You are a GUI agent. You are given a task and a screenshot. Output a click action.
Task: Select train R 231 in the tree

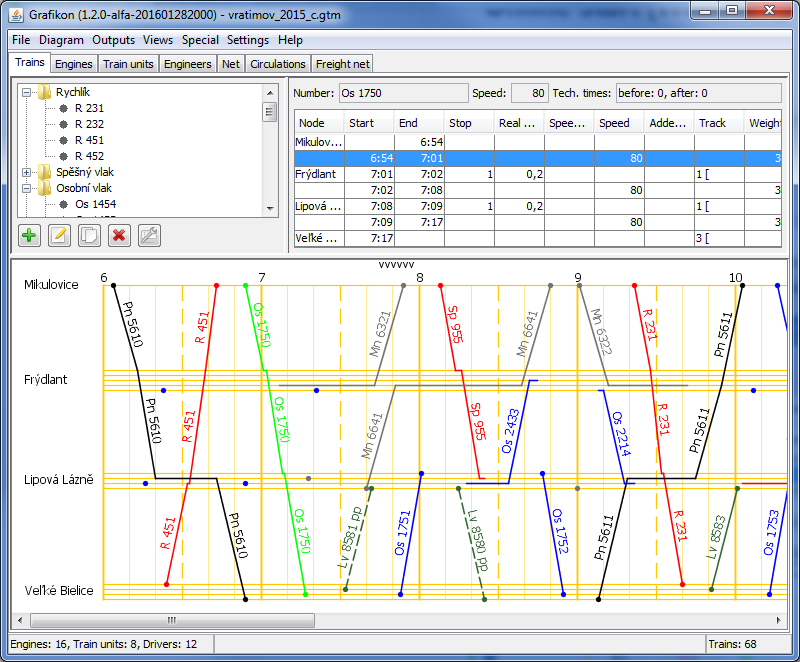point(89,108)
